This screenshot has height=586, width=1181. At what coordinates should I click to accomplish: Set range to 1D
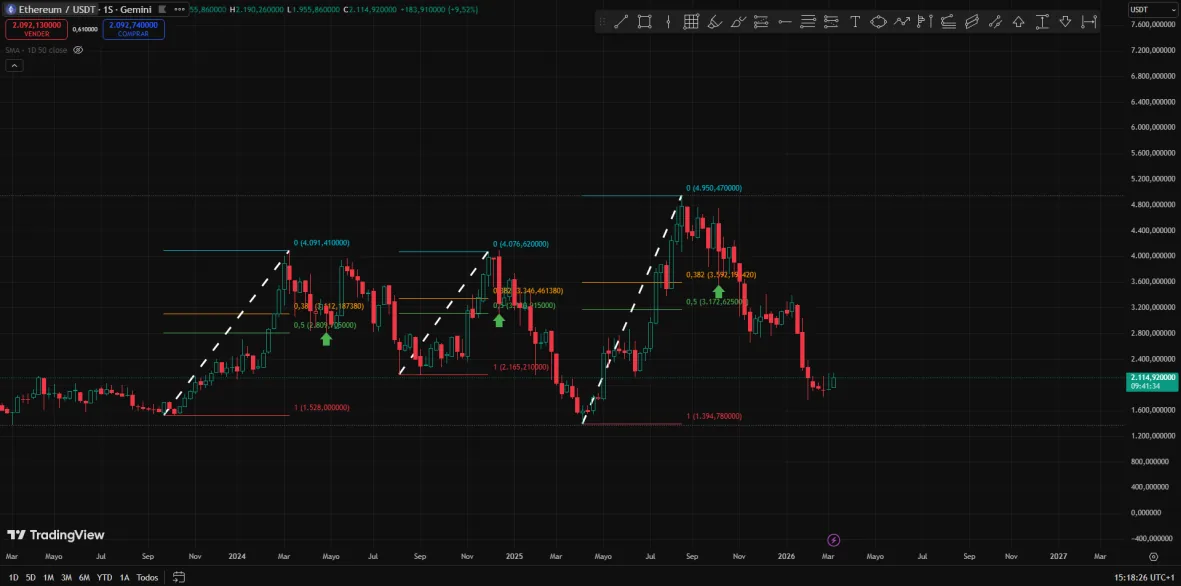click(x=14, y=577)
